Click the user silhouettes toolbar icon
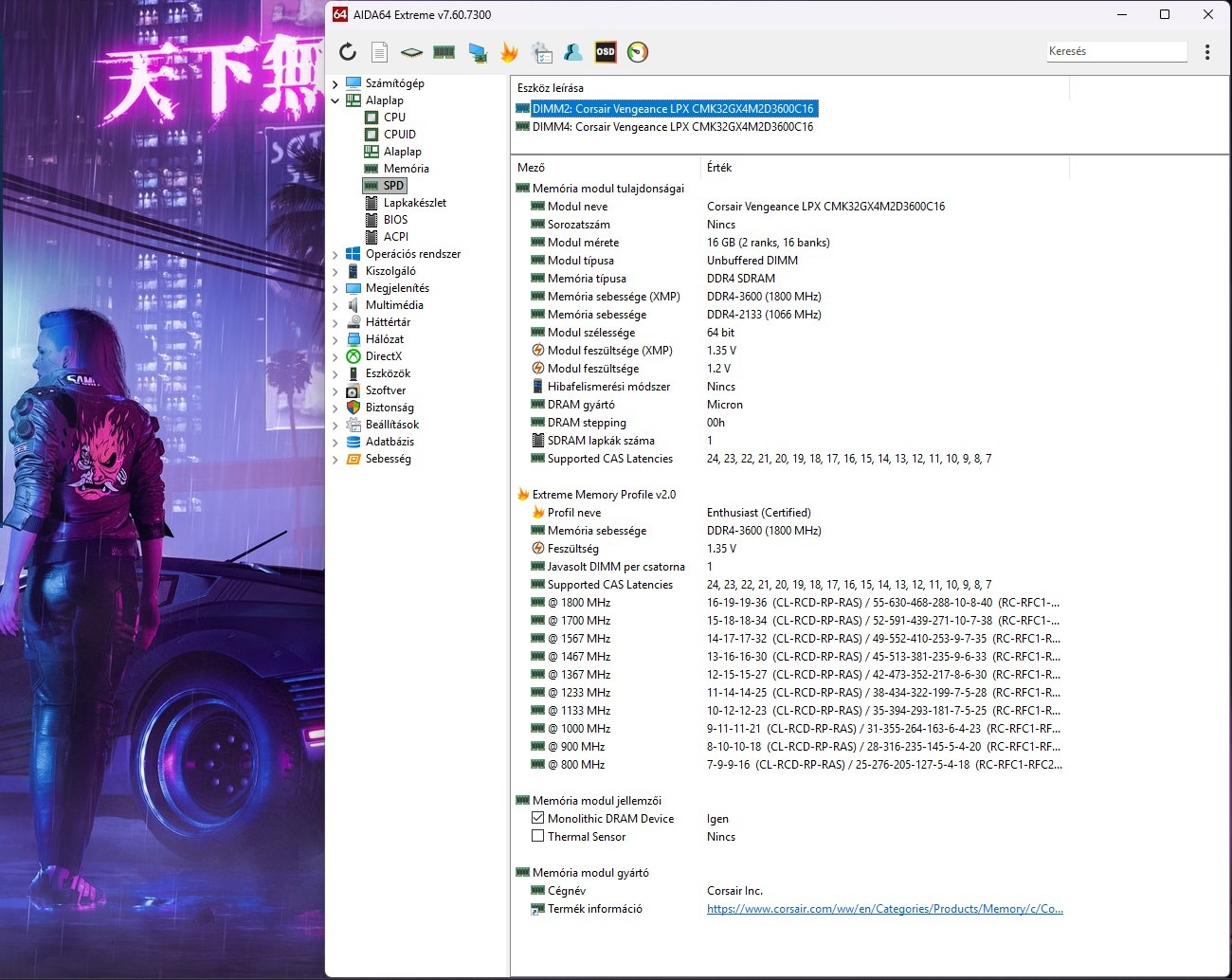The image size is (1232, 980). click(x=573, y=52)
